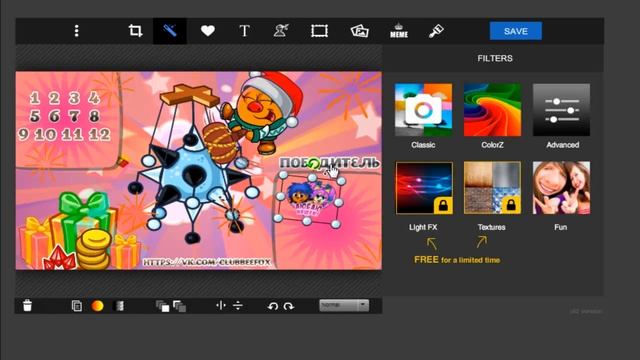Click the FILTERS panel header

495,58
